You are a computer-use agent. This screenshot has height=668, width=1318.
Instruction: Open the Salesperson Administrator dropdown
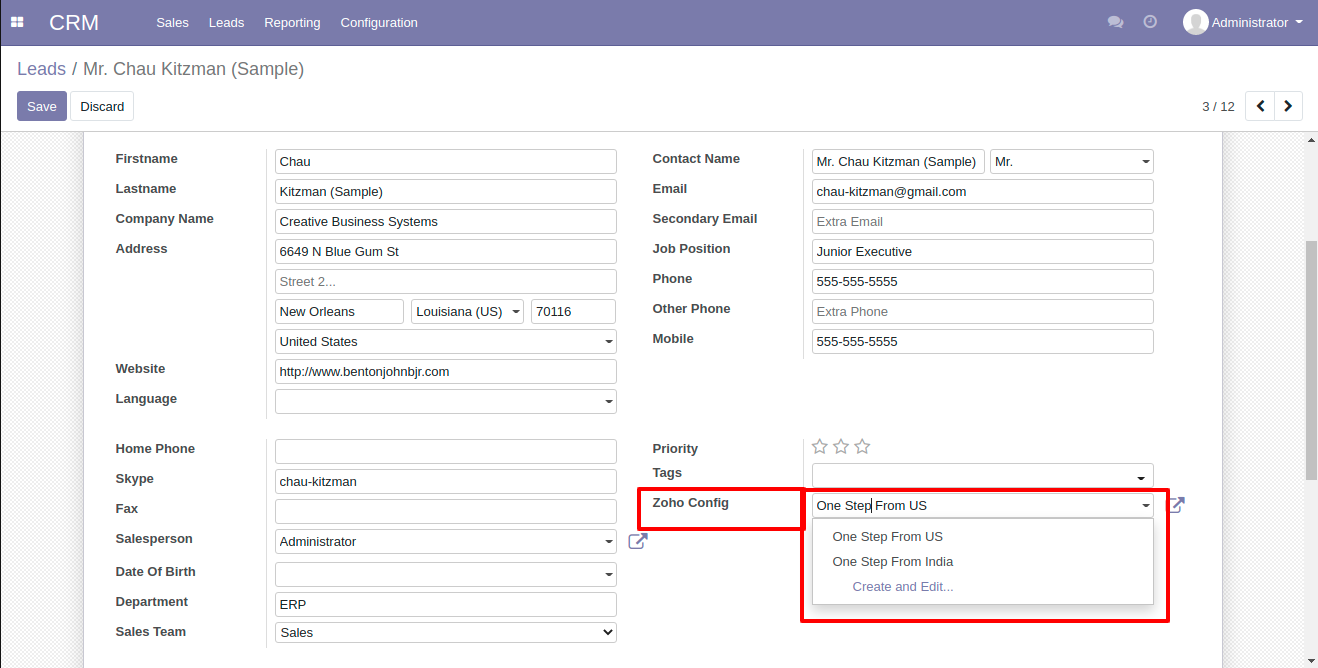(446, 541)
